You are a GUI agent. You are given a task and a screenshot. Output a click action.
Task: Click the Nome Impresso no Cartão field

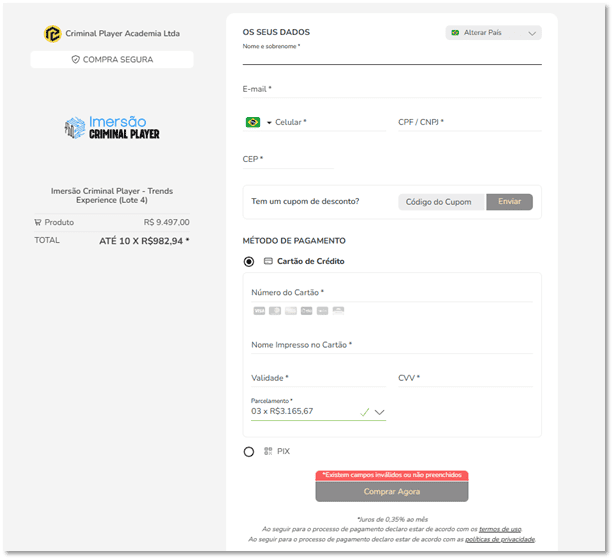[392, 345]
